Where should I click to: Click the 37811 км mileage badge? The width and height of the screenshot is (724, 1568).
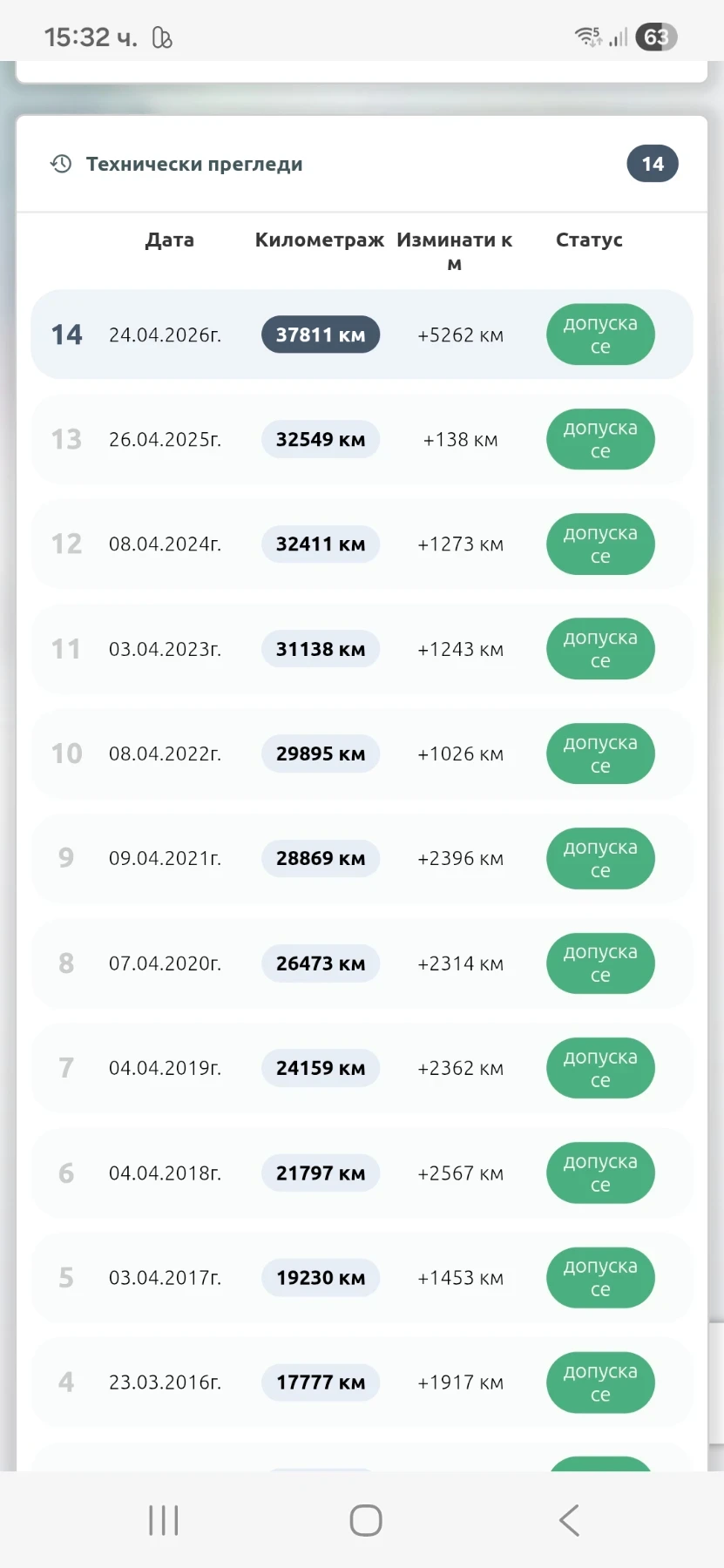click(x=321, y=335)
